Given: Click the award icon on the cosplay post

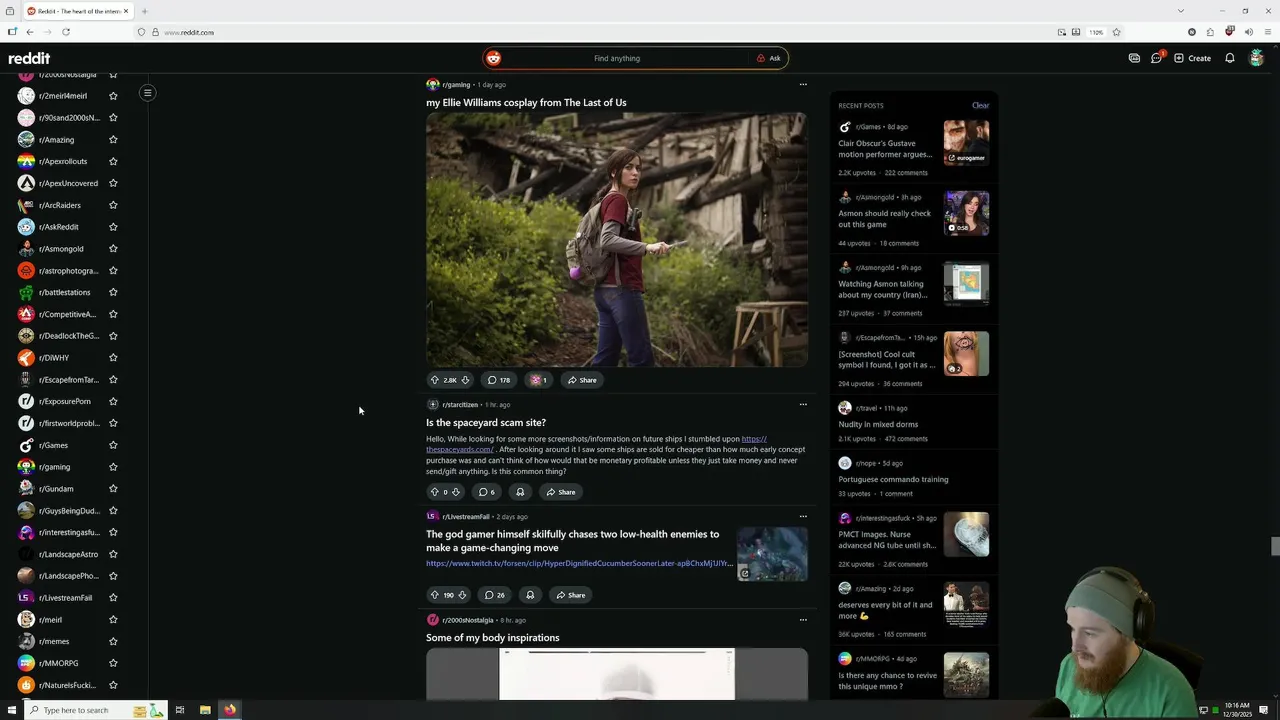Looking at the screenshot, I should click(539, 380).
